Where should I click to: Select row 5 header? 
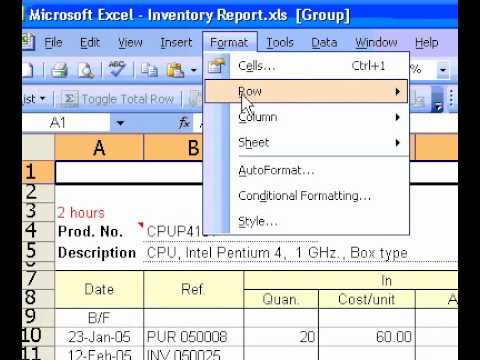[x=38, y=250]
